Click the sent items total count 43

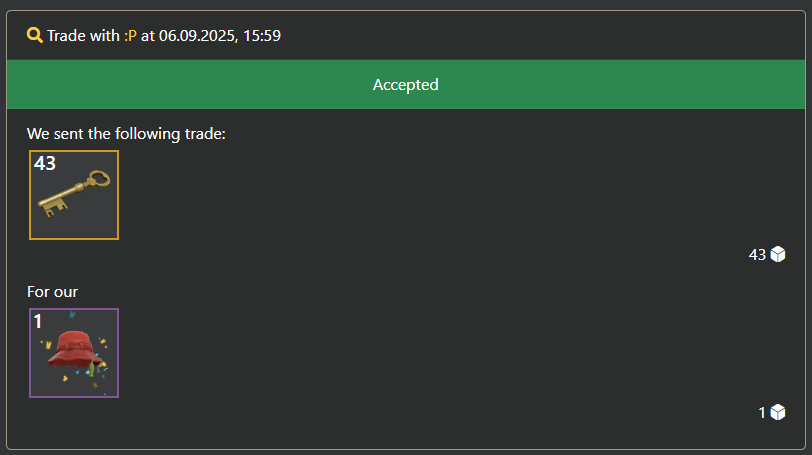coord(757,255)
